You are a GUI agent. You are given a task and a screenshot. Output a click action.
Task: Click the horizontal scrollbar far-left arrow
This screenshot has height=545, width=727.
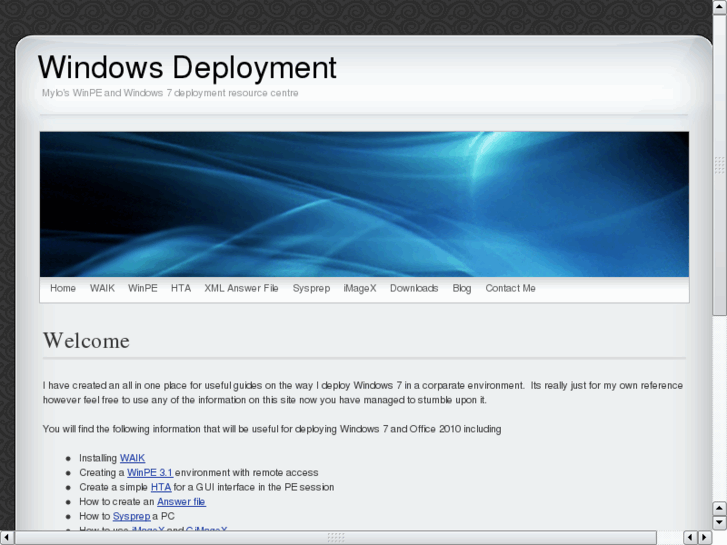pyautogui.click(x=7, y=537)
